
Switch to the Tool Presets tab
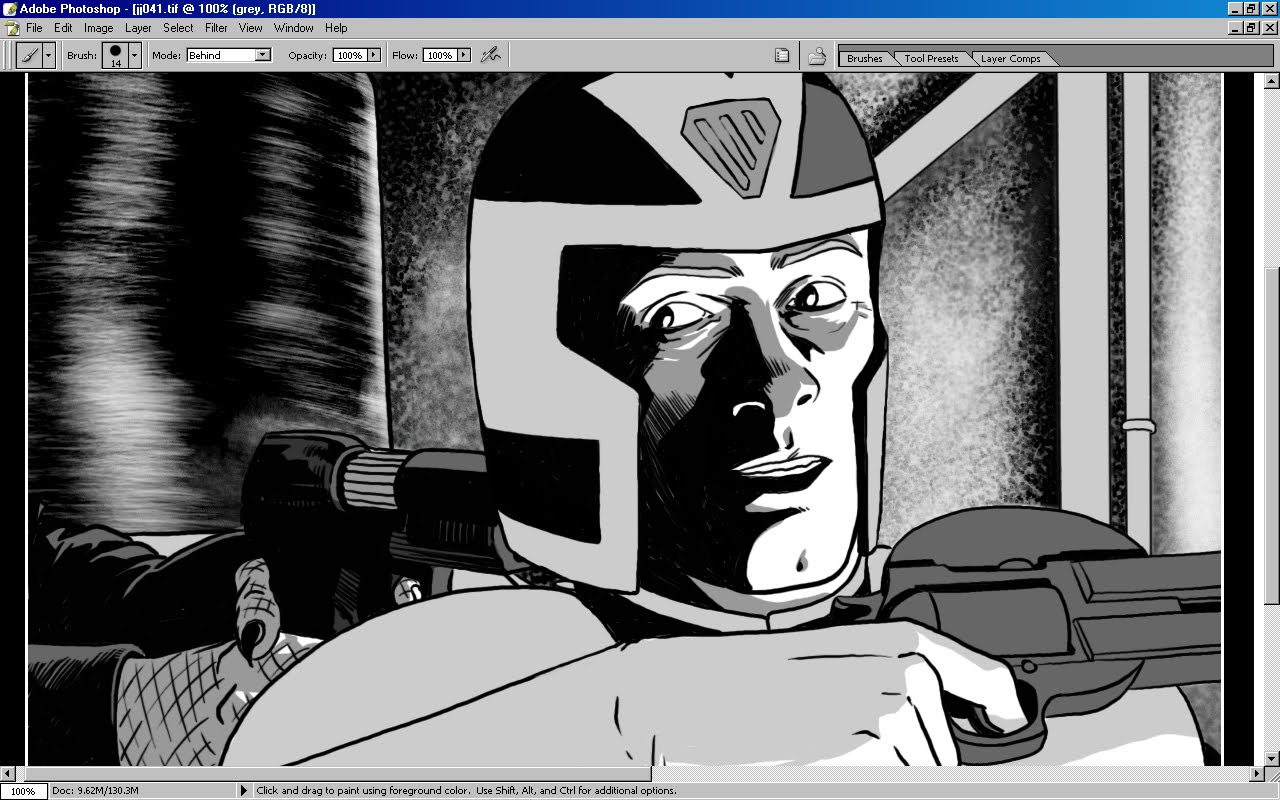click(931, 58)
